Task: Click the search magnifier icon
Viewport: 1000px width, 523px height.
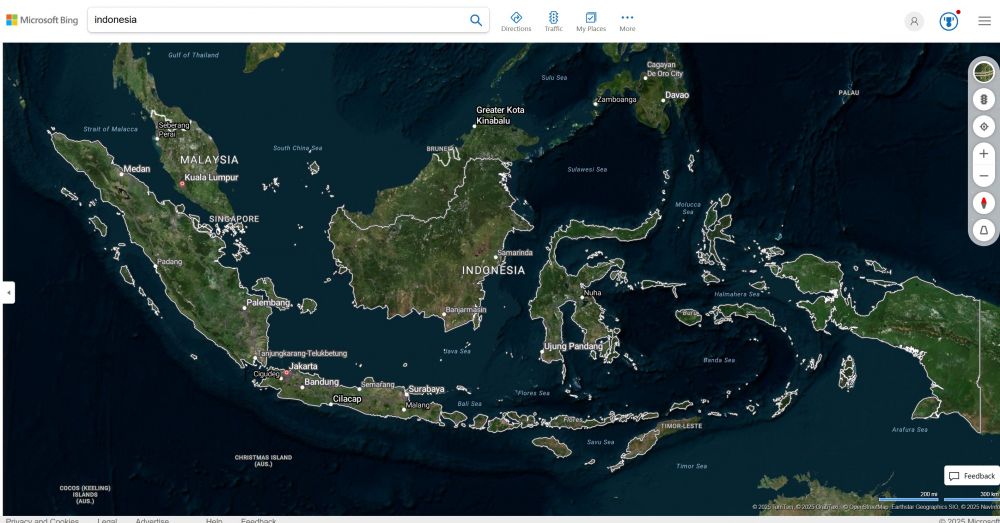Action: click(x=476, y=20)
